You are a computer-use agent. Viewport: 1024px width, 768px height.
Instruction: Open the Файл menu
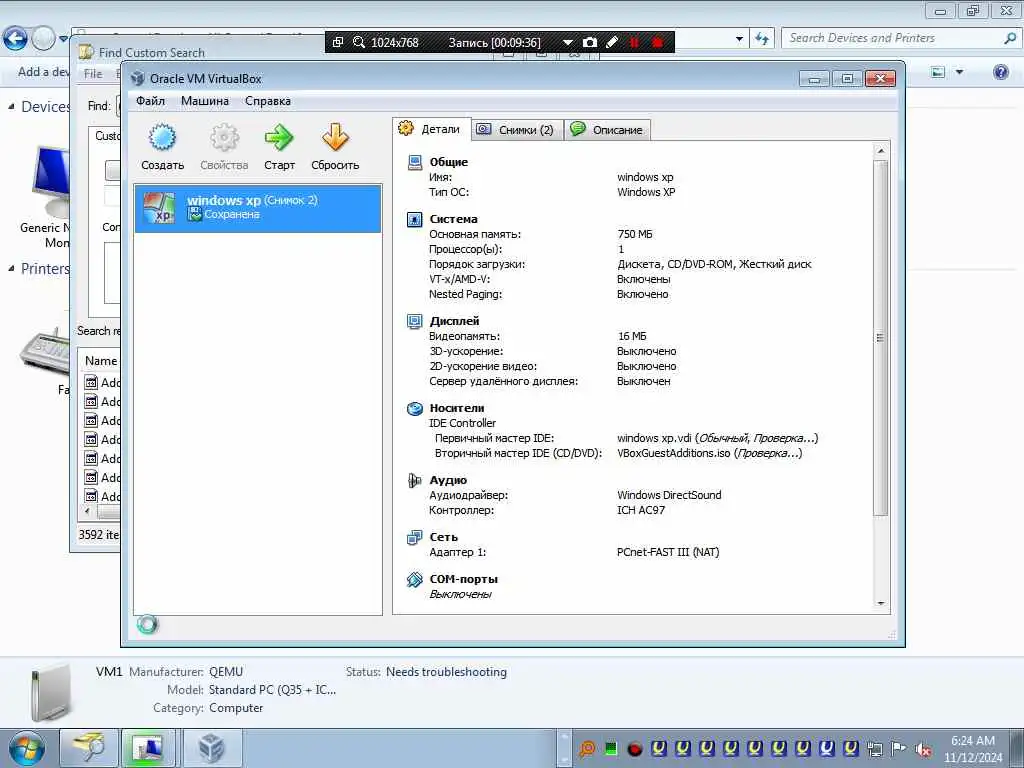[150, 101]
